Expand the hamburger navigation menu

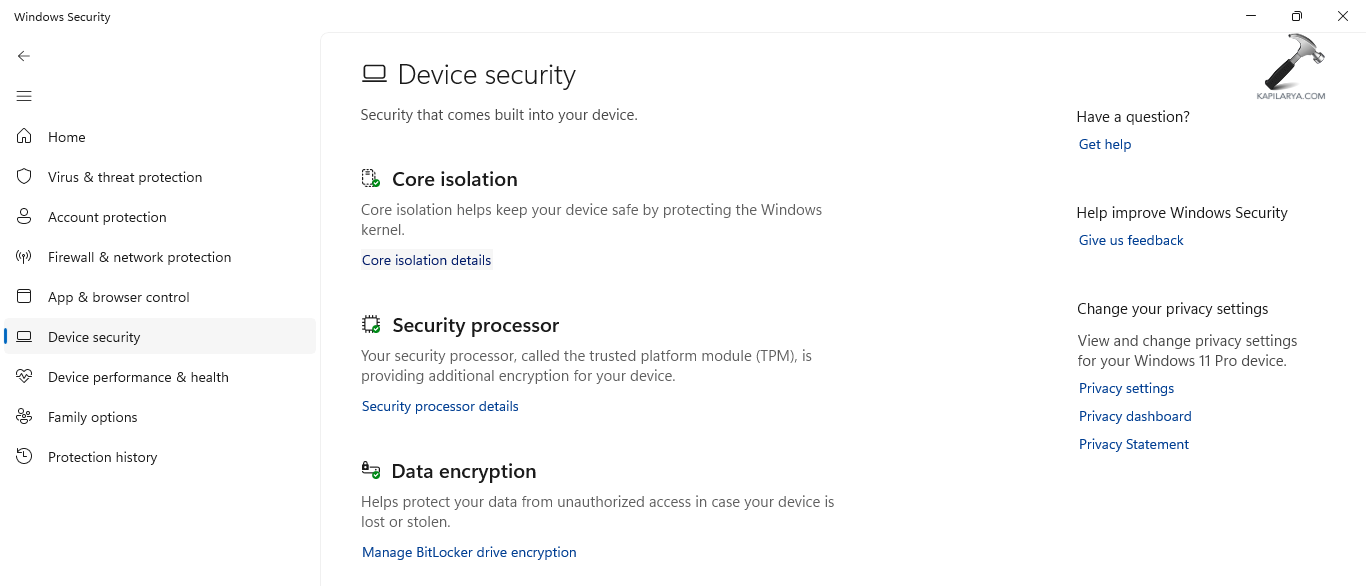coord(24,96)
